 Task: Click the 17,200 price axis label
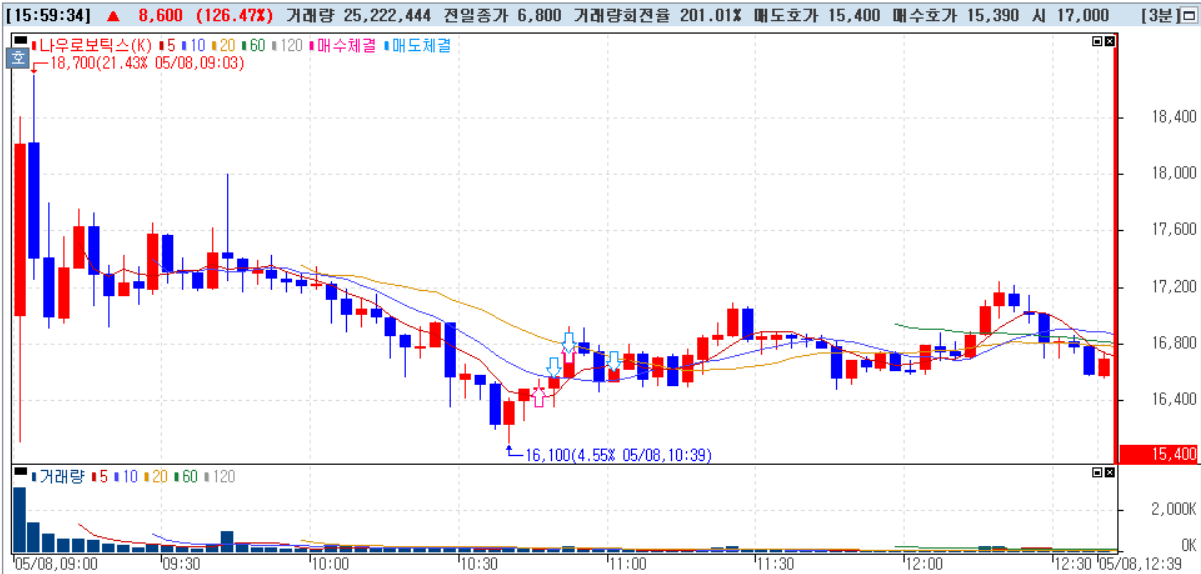point(1174,287)
